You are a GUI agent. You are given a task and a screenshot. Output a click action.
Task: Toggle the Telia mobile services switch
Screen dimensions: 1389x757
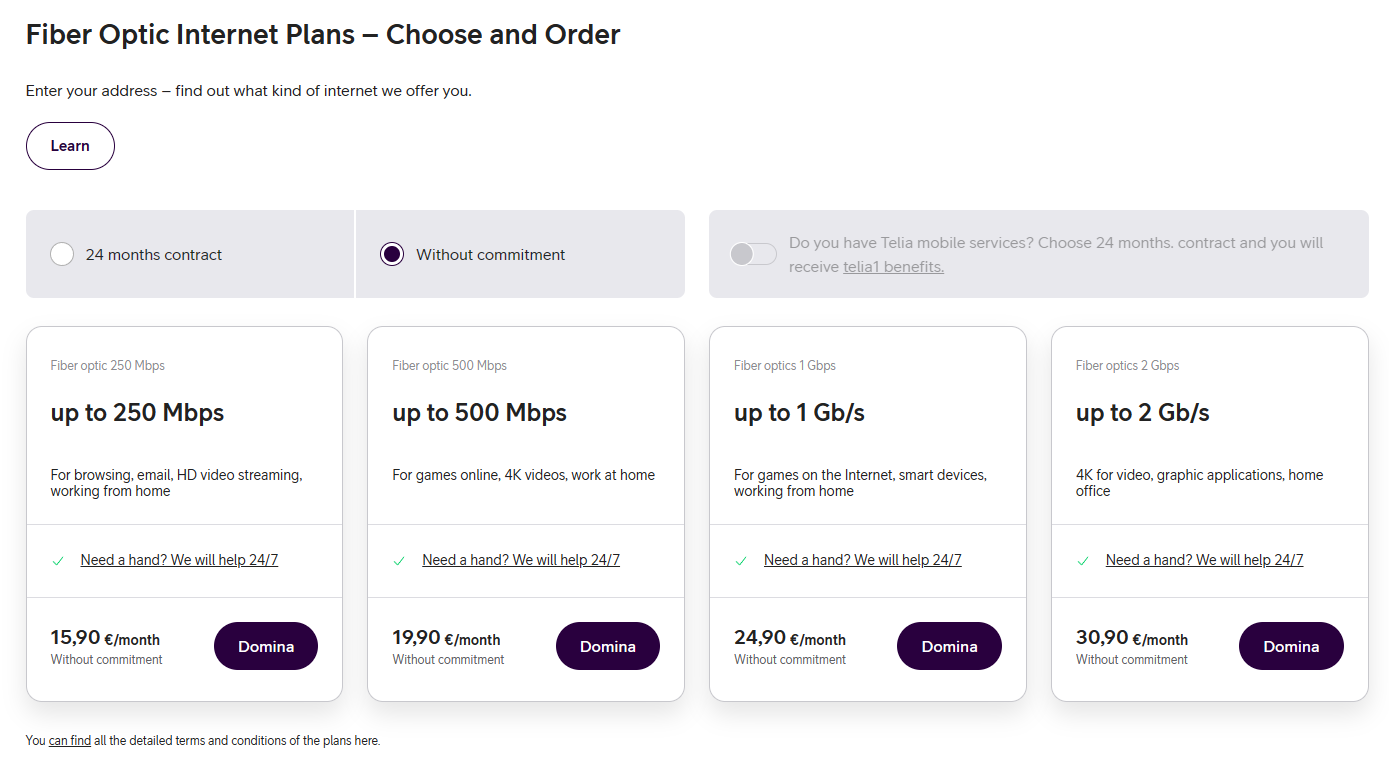(x=753, y=254)
